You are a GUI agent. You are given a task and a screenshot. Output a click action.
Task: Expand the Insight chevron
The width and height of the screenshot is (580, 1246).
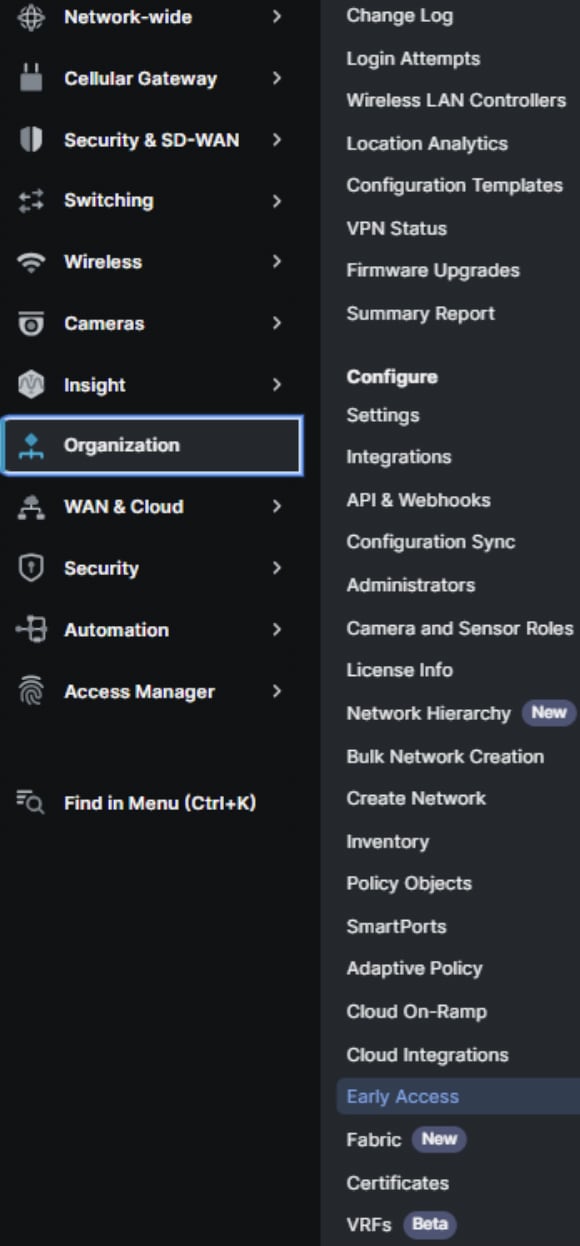click(277, 385)
